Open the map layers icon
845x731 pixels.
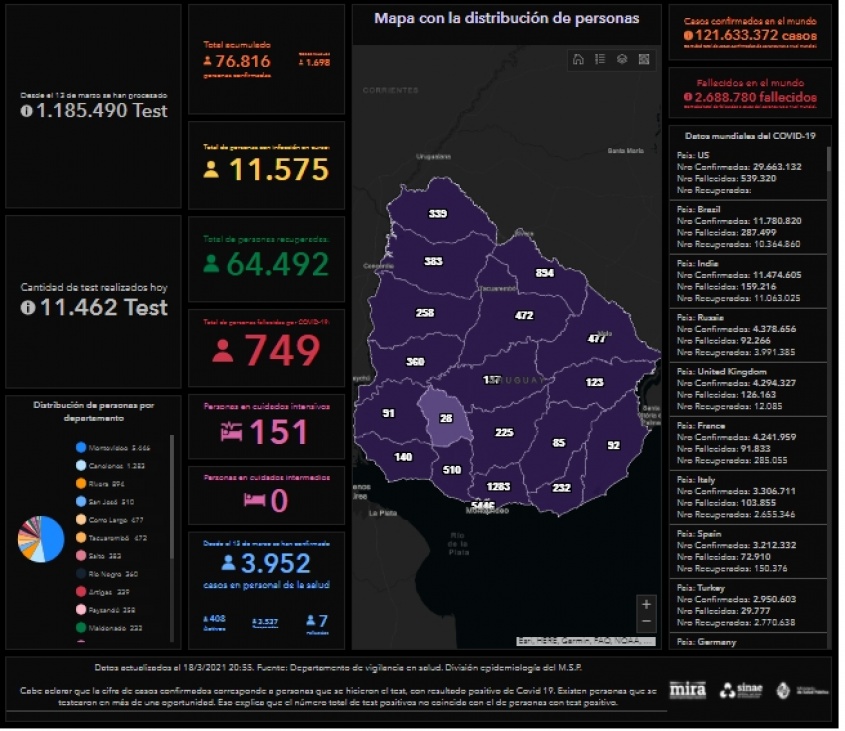pyautogui.click(x=622, y=59)
